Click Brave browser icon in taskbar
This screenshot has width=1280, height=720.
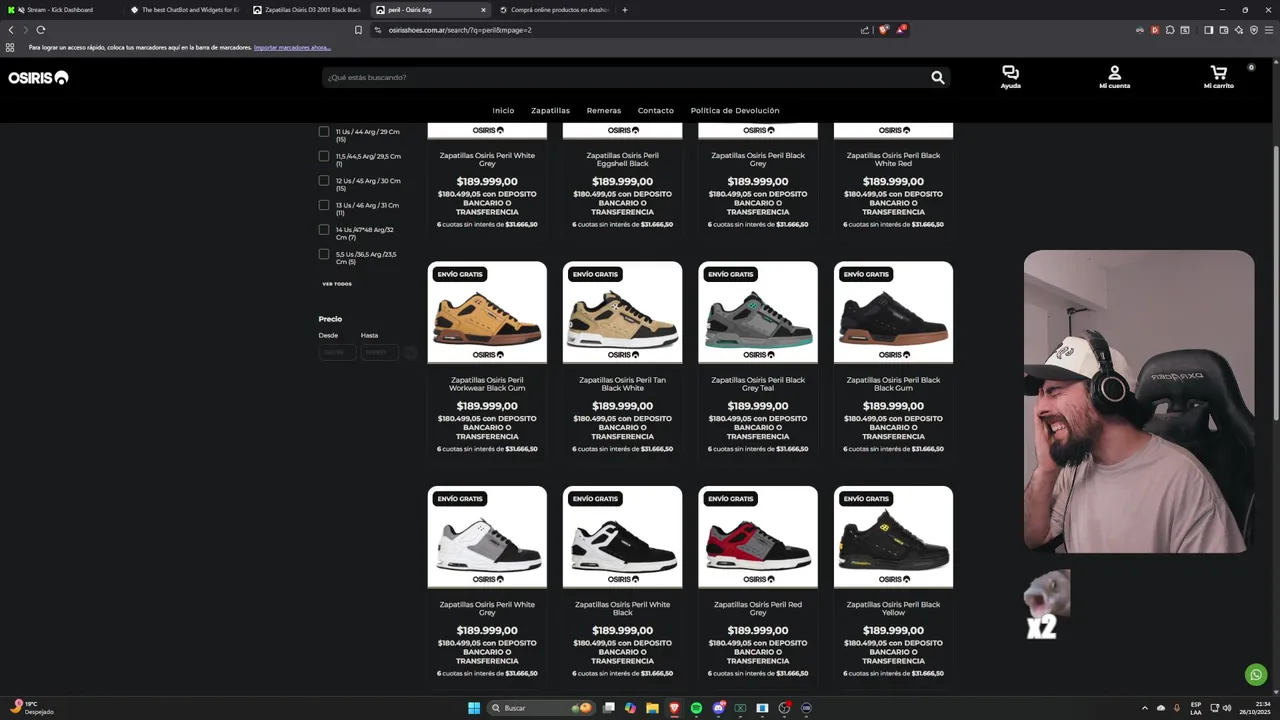pyautogui.click(x=674, y=708)
